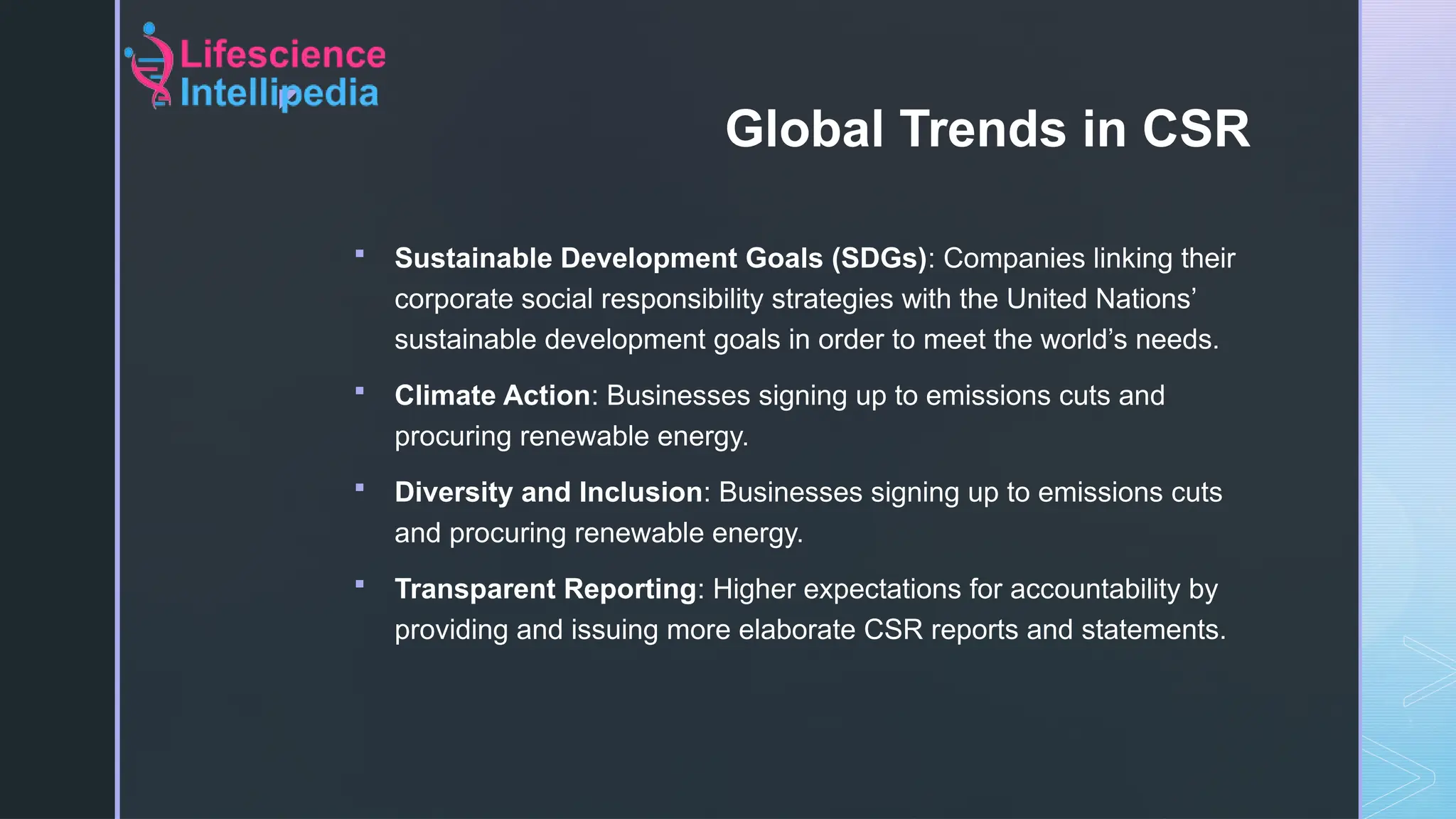Click the line 'procuring renewable energy.' under Climate Action

(571, 436)
